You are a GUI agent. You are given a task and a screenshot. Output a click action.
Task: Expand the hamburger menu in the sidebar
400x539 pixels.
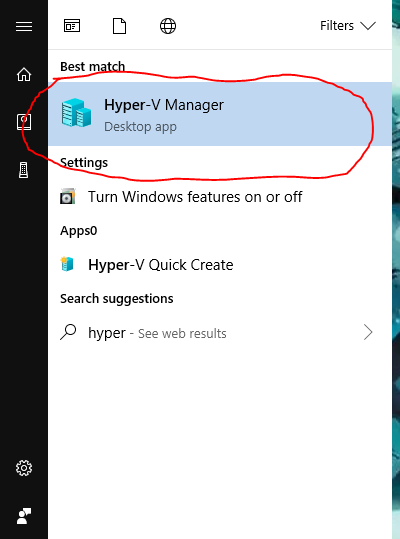click(24, 26)
